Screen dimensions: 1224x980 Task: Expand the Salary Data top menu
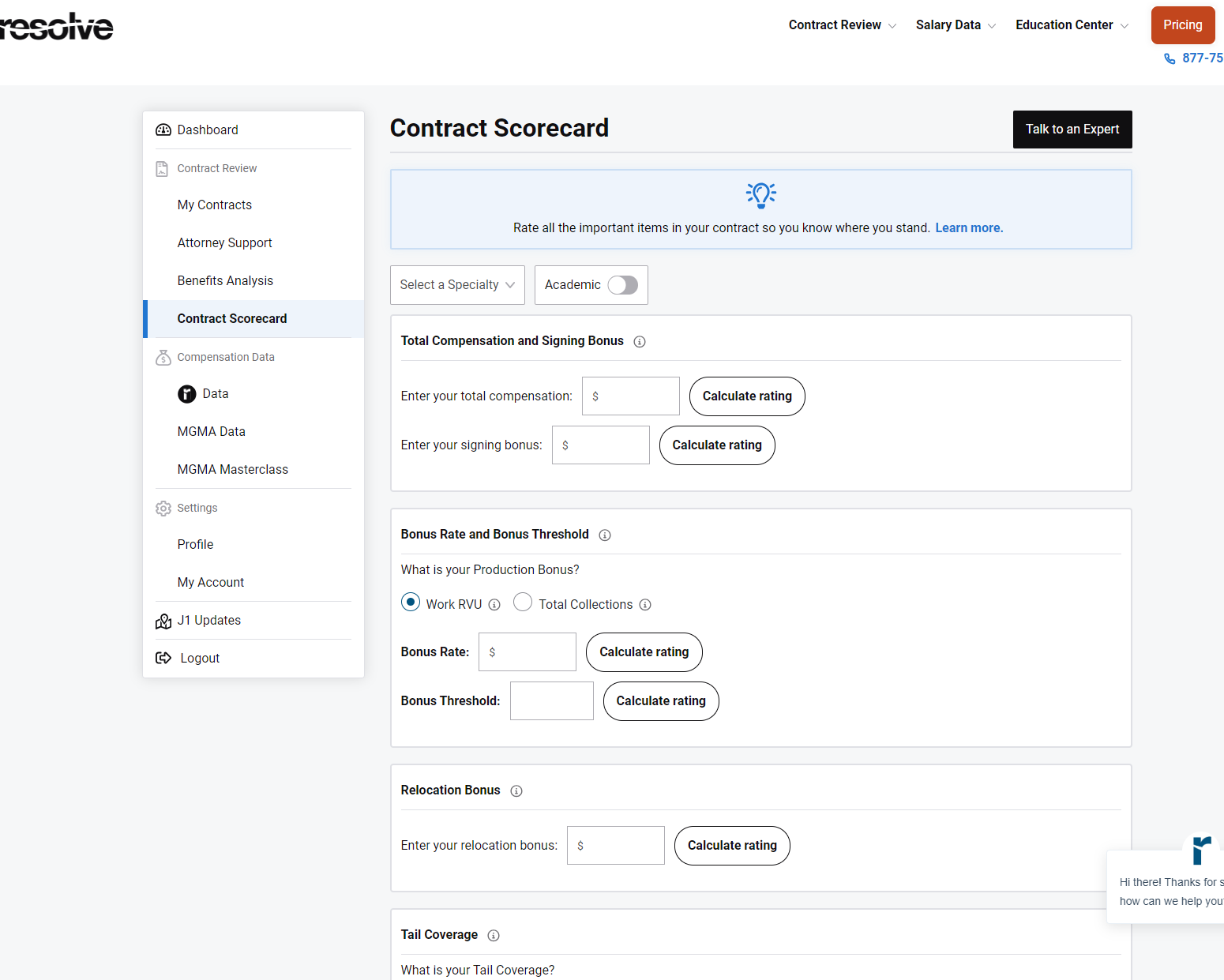[956, 25]
